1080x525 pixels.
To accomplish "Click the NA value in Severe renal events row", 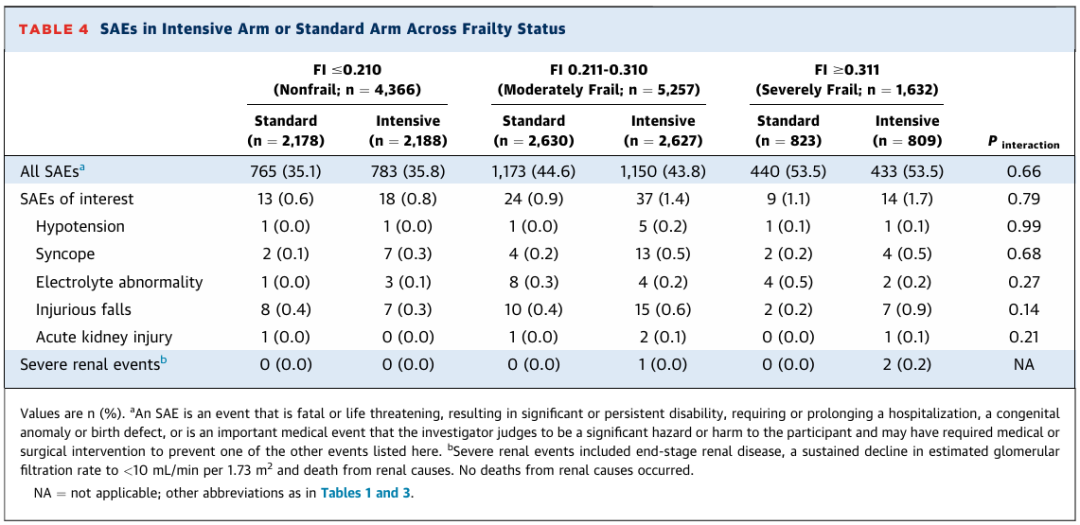I will pyautogui.click(x=1023, y=365).
